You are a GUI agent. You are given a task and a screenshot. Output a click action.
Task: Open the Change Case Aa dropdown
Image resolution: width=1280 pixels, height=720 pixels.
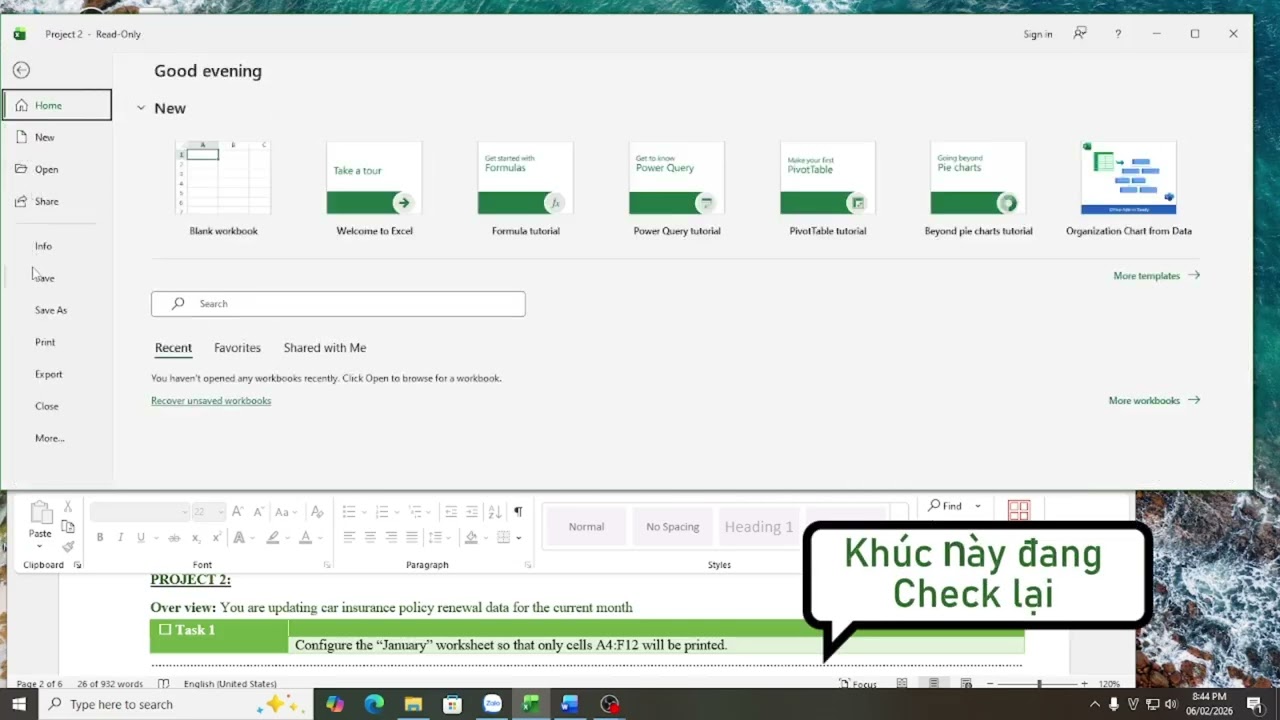(287, 512)
